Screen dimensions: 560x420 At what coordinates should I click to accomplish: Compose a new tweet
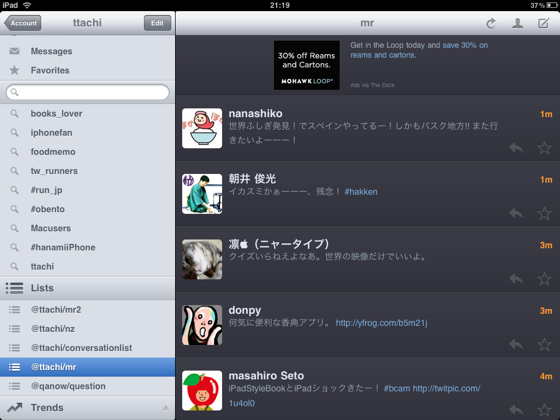544,23
